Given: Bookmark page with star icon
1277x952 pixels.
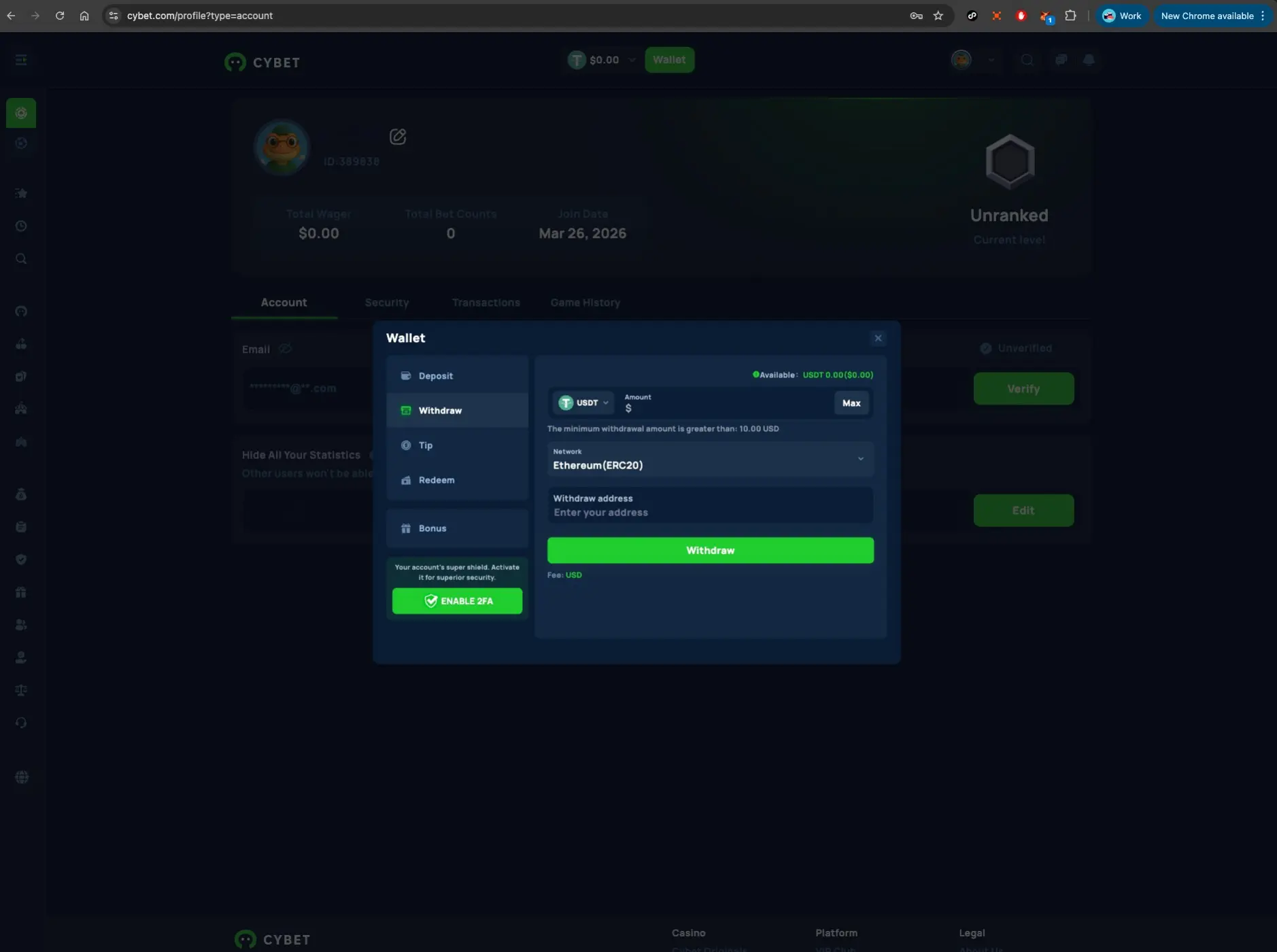Looking at the screenshot, I should coord(938,16).
